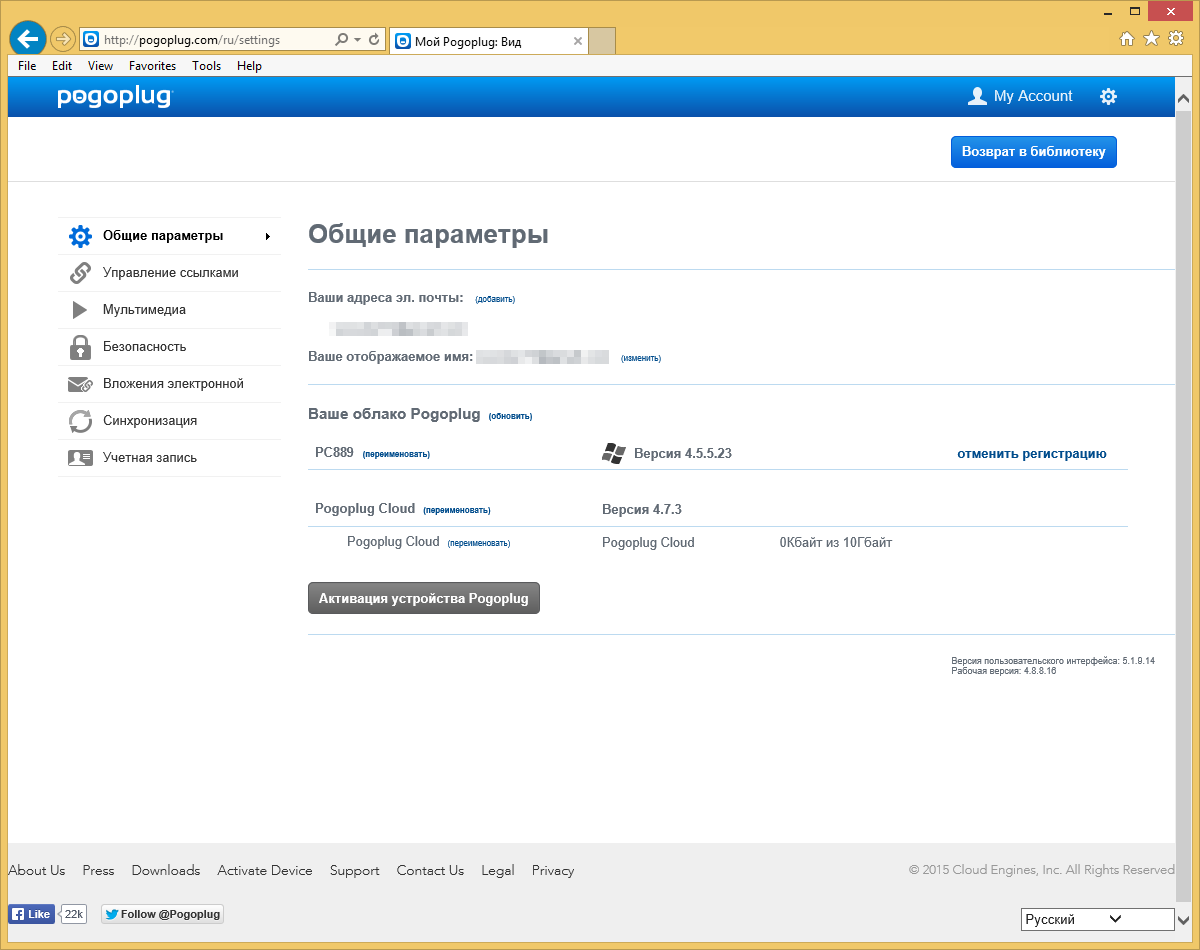
Task: Open My Account link
Action: coord(1033,96)
